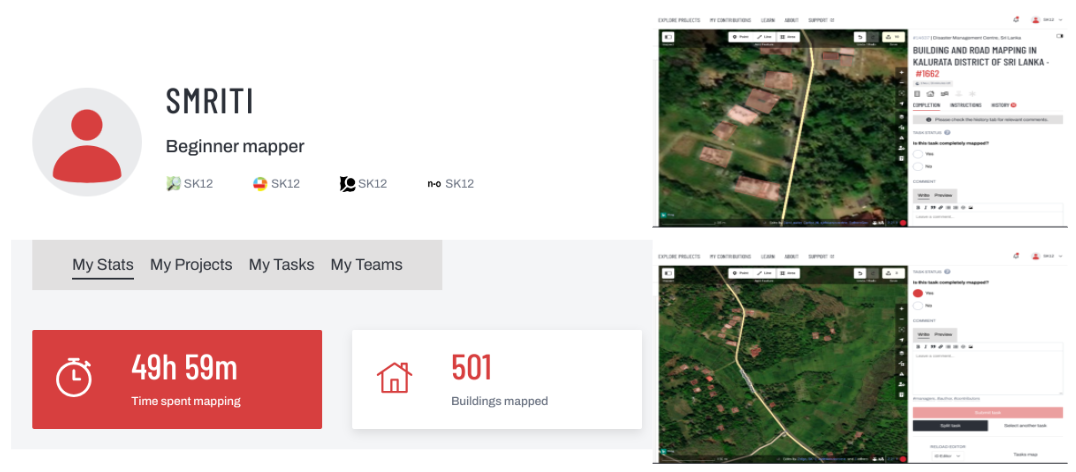Select the Point tool in upper editor
This screenshot has height=472, width=1076.
(x=740, y=36)
